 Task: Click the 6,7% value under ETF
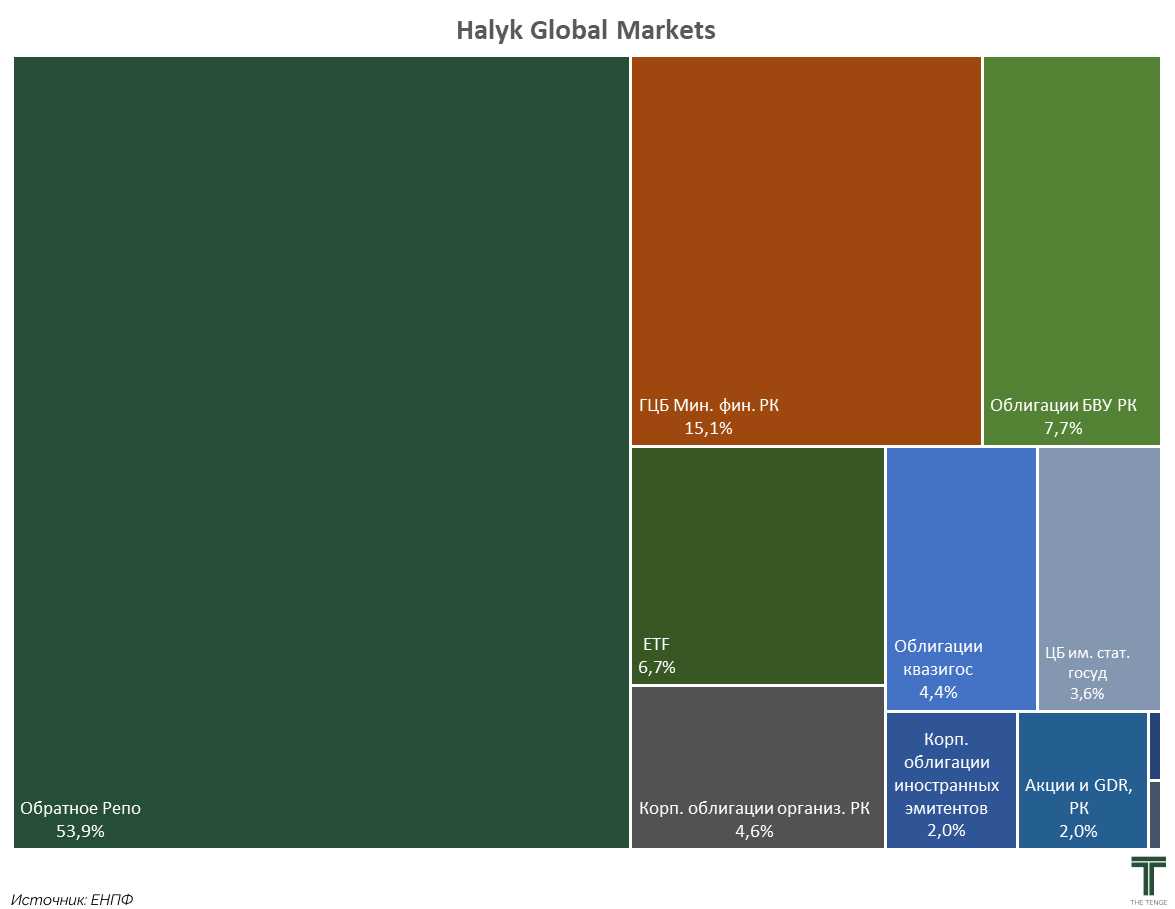tap(657, 667)
